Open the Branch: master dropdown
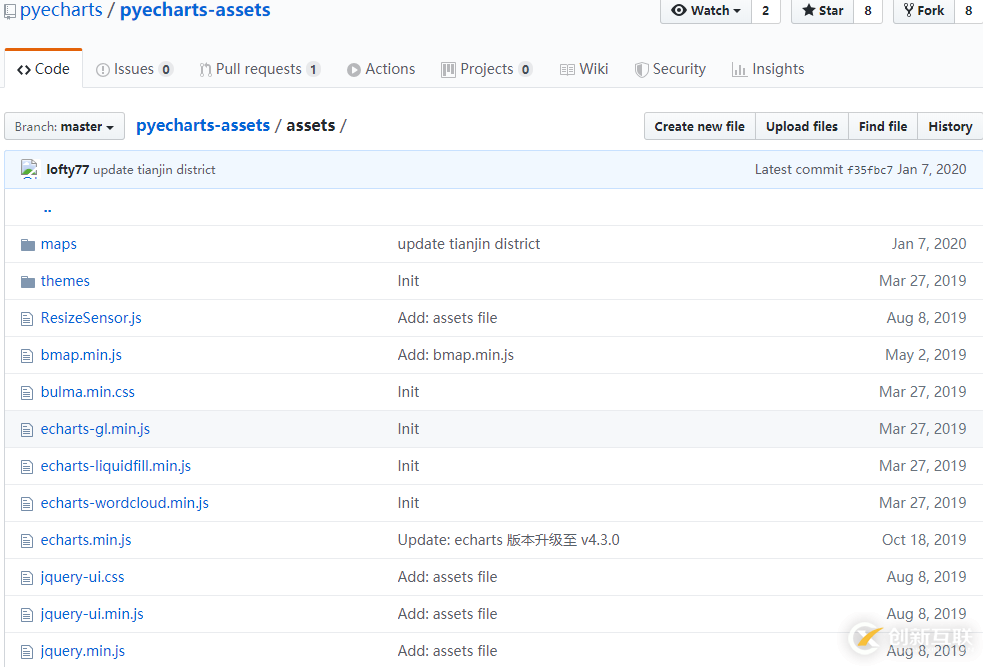This screenshot has height=667, width=983. pyautogui.click(x=65, y=127)
